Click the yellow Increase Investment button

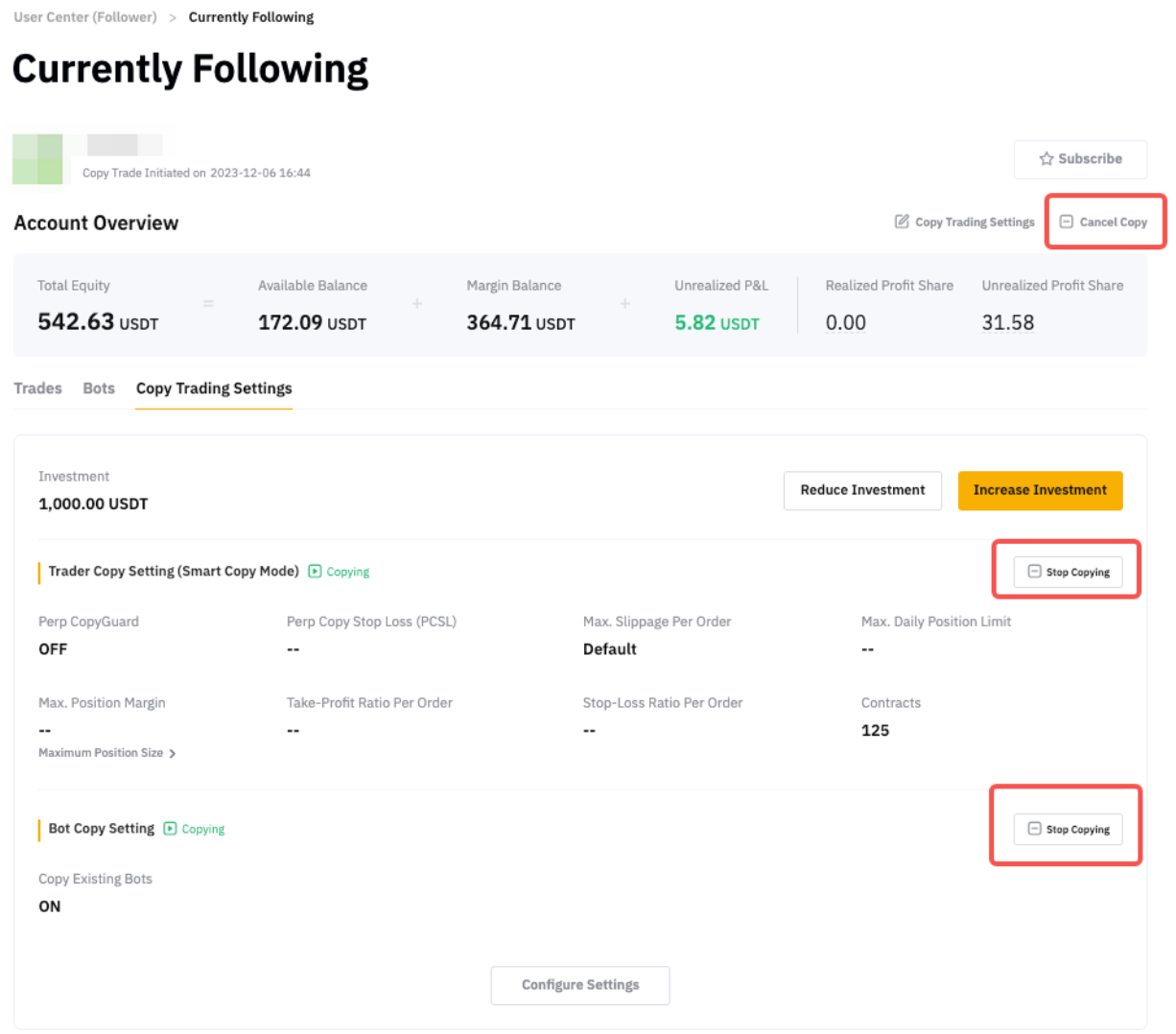click(x=1040, y=490)
